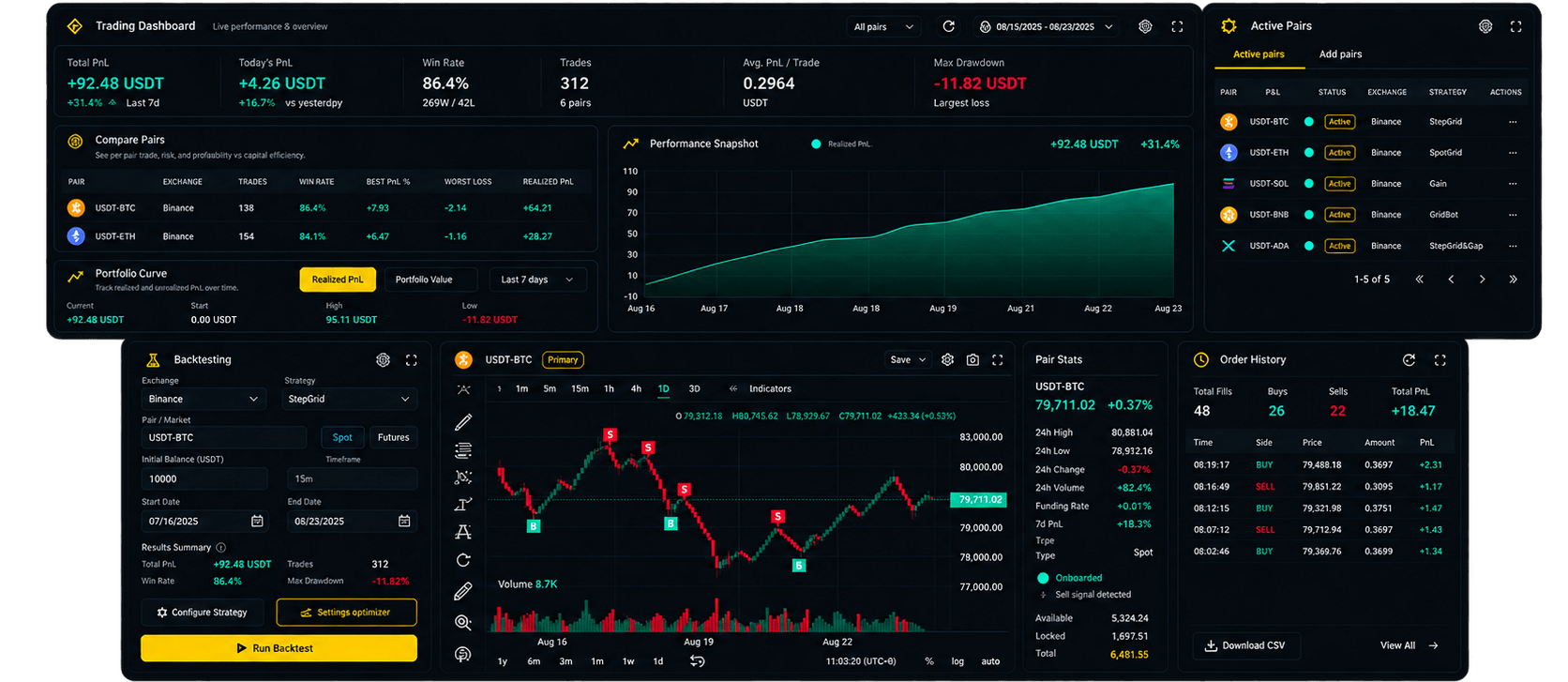This screenshot has width=1568, height=682.
Task: Select the text annotation tool in chart
Action: pyautogui.click(x=463, y=532)
